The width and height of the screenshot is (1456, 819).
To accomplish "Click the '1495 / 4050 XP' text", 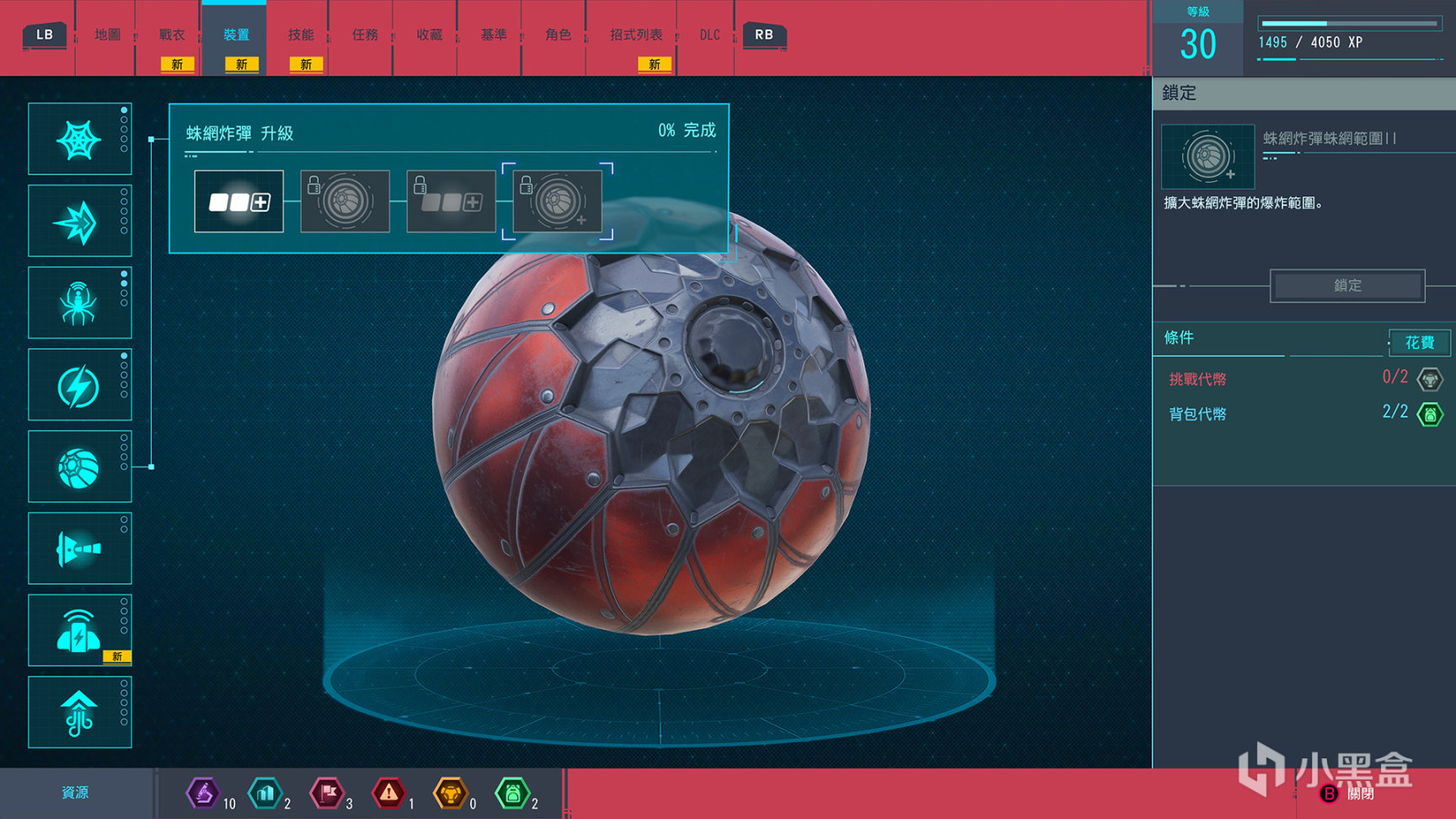I will tap(1310, 42).
